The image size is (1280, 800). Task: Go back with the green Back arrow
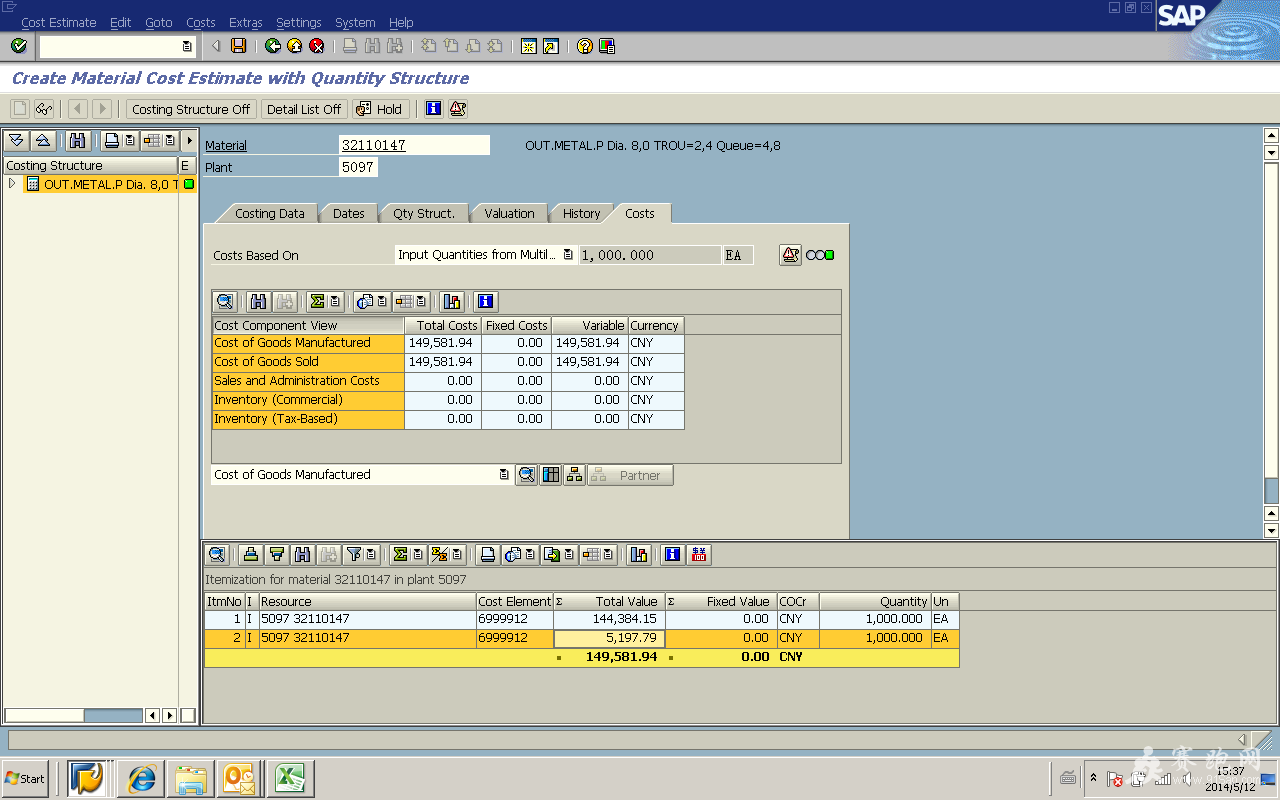pos(273,46)
